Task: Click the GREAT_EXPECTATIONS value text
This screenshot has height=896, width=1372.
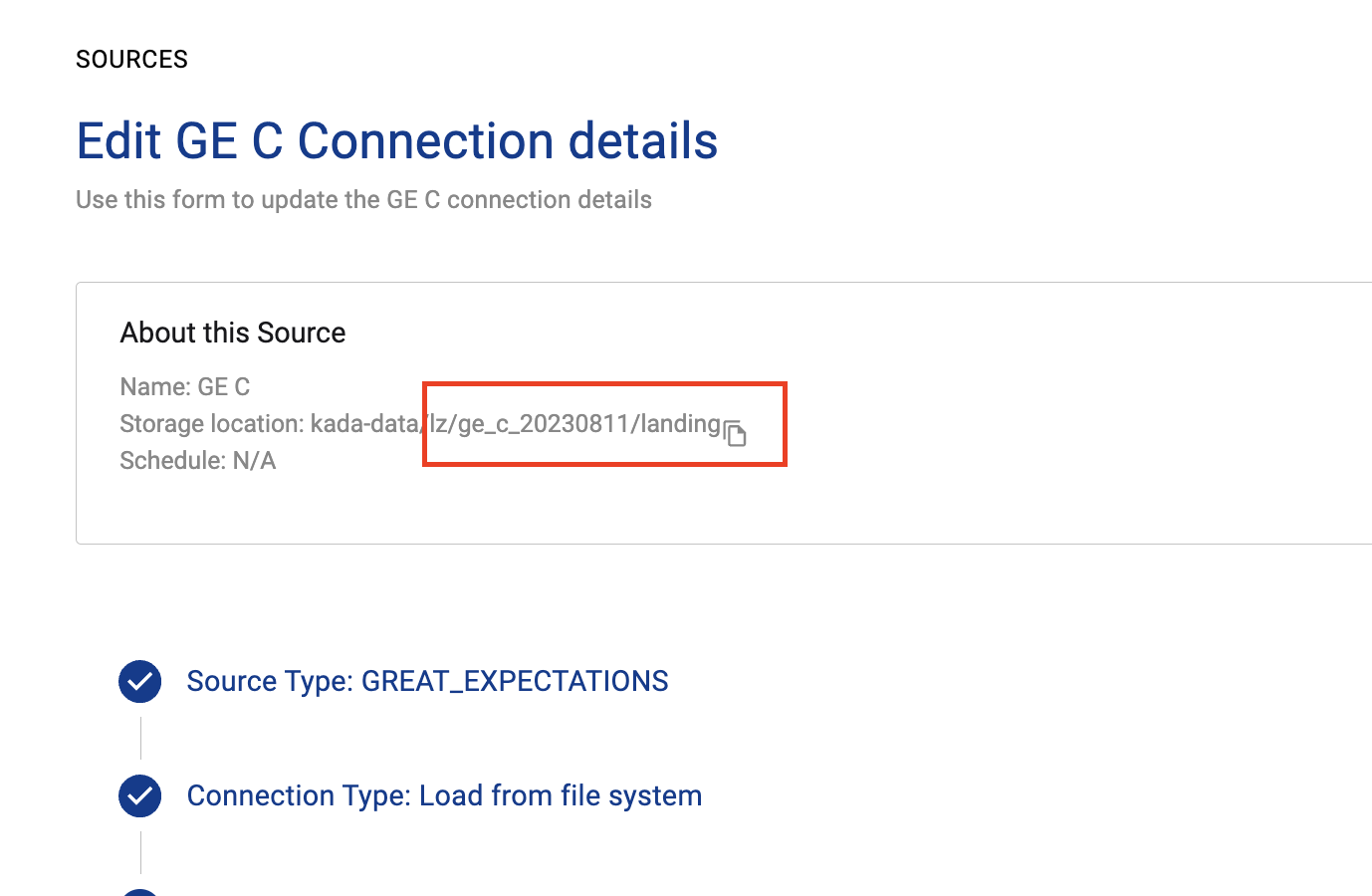Action: click(515, 682)
